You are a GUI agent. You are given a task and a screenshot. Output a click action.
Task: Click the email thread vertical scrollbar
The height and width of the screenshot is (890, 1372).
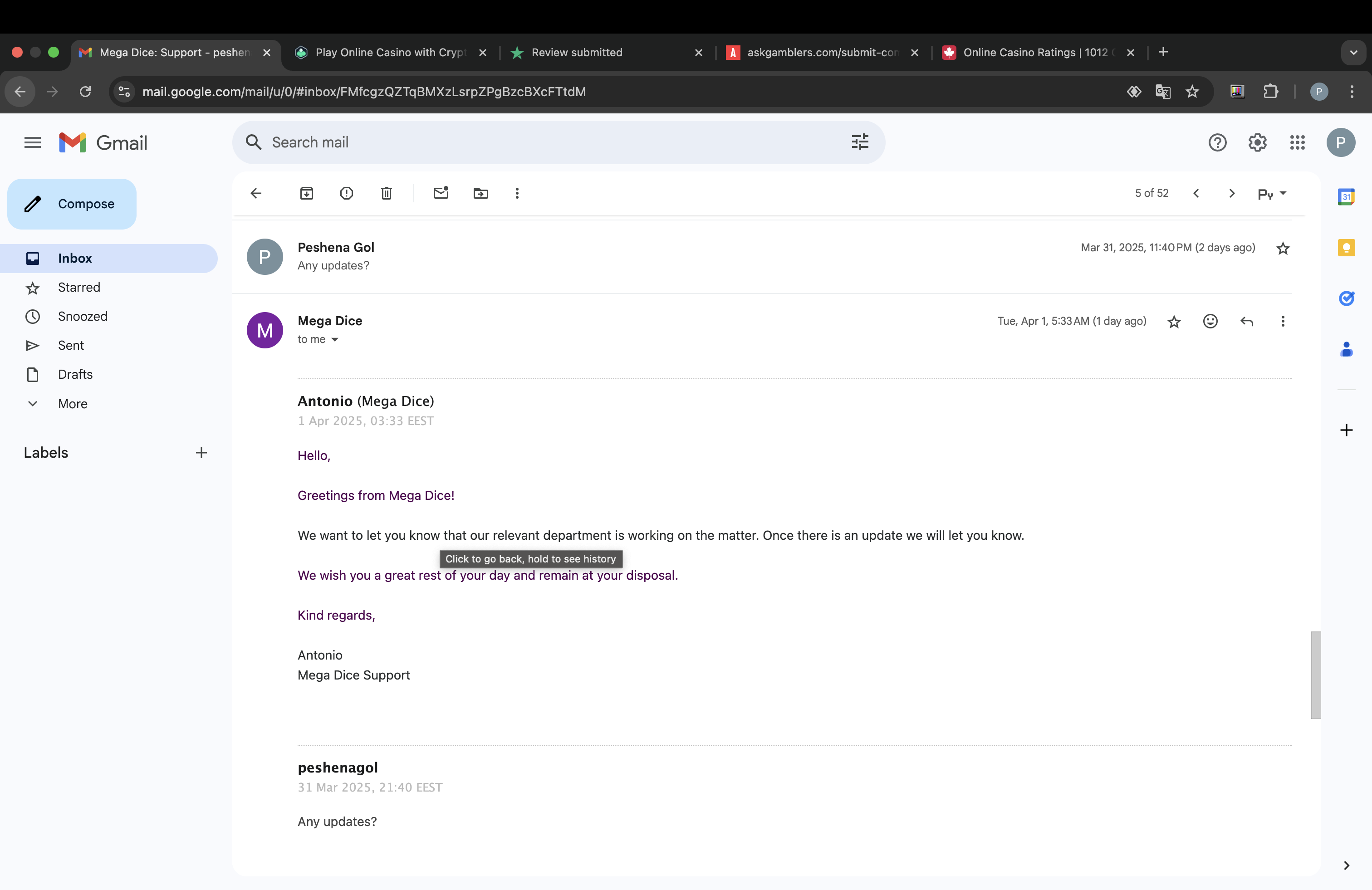point(1315,675)
